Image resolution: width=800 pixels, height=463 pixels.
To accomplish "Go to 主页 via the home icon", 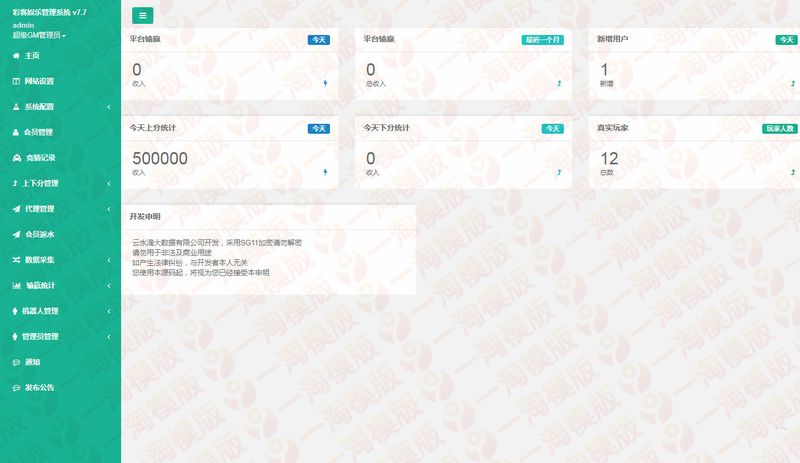I will coord(16,56).
